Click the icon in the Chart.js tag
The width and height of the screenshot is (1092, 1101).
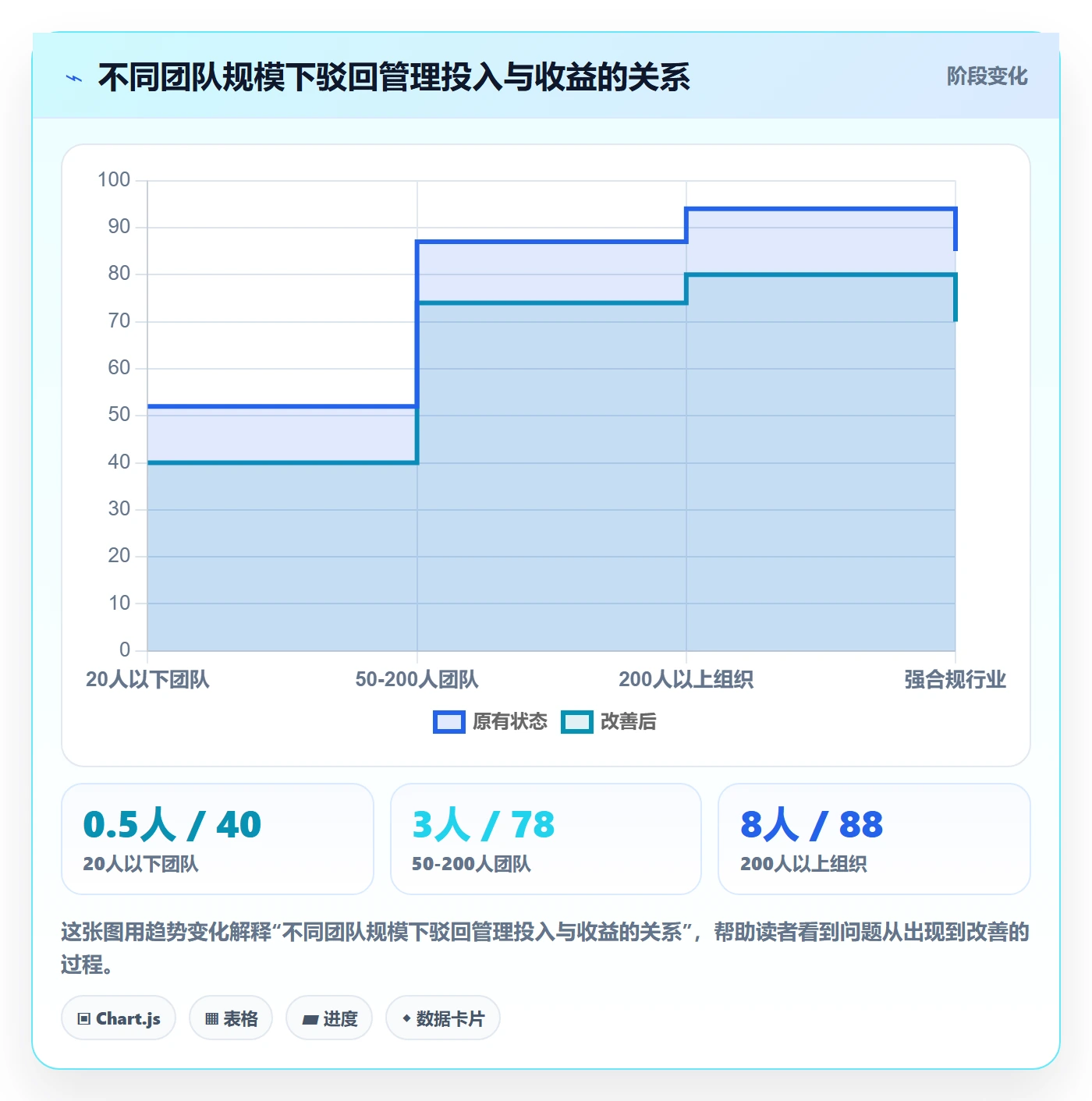[84, 1019]
